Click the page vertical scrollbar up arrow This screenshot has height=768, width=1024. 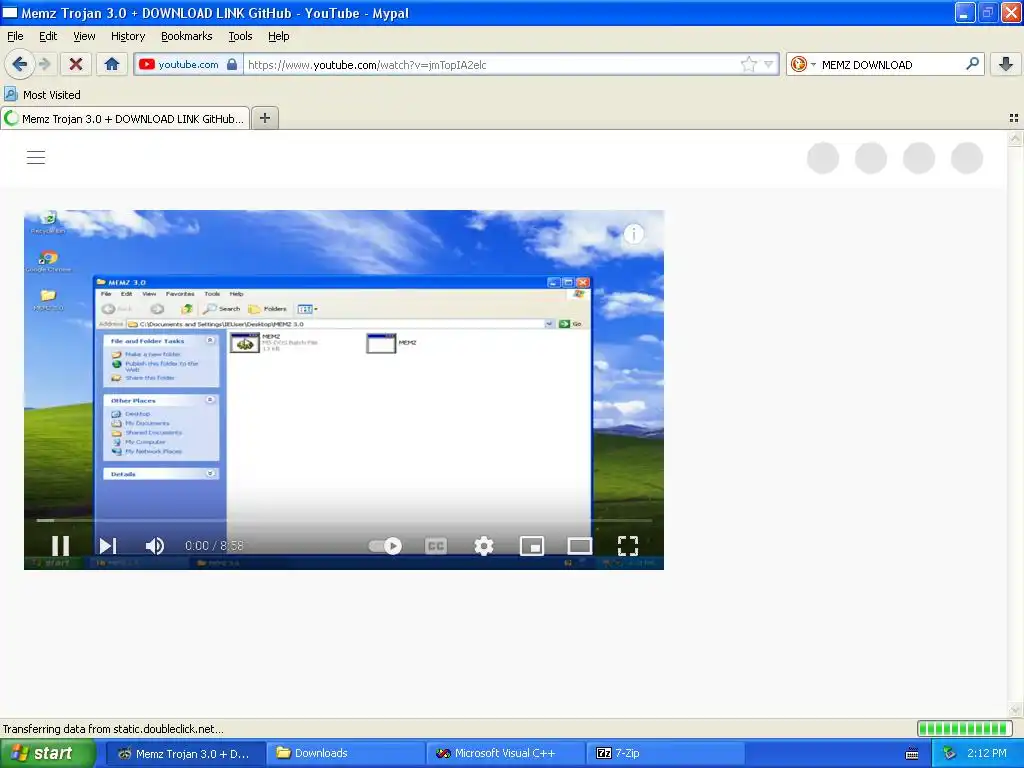coord(1014,138)
